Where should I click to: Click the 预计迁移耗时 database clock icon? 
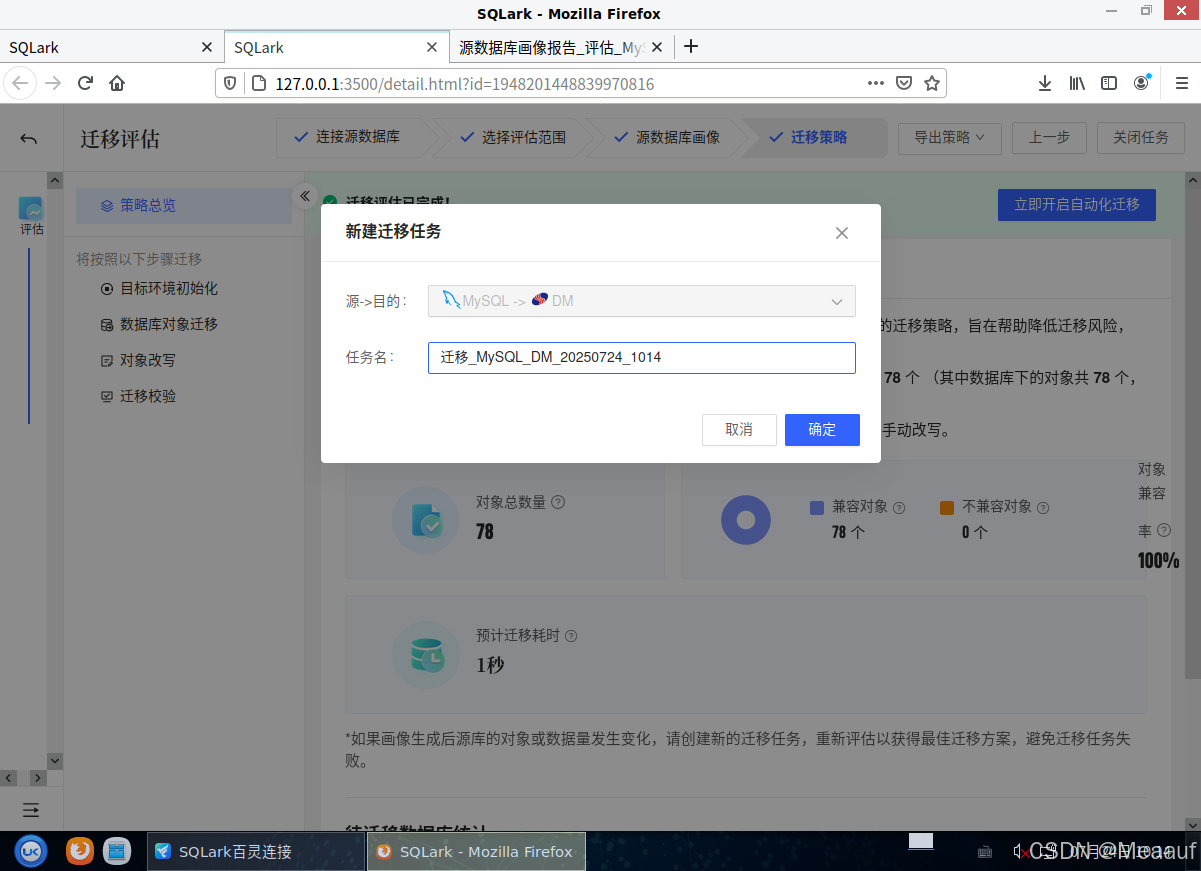coord(425,654)
